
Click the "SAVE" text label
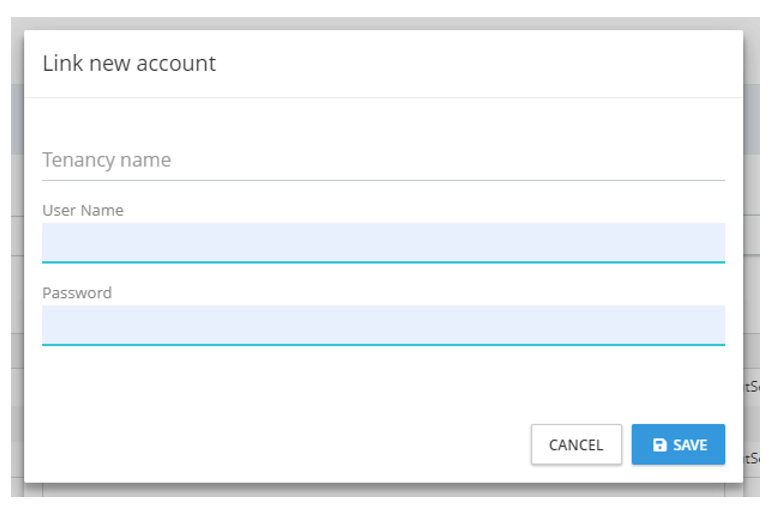click(690, 445)
